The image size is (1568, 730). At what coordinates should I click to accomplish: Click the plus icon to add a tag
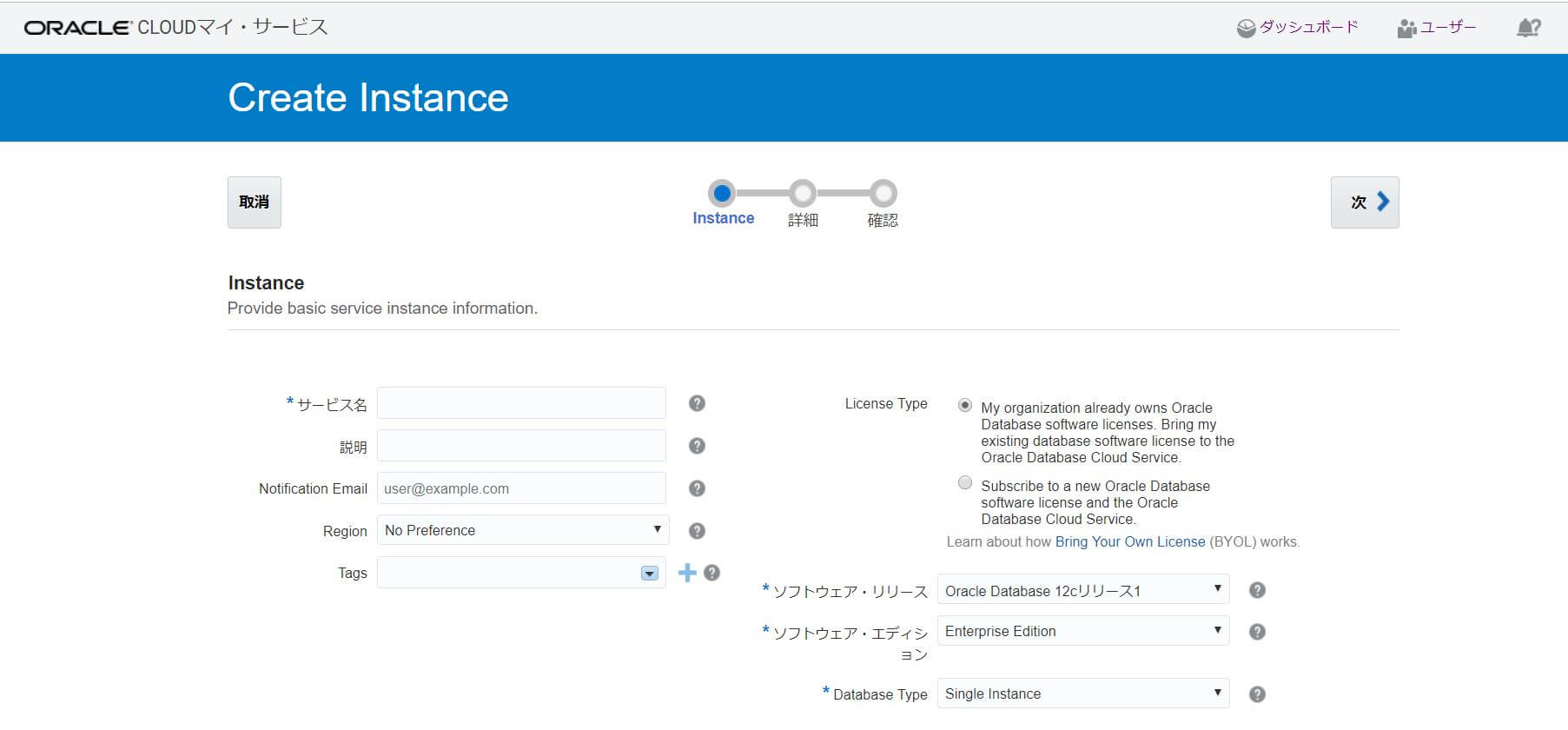click(687, 573)
